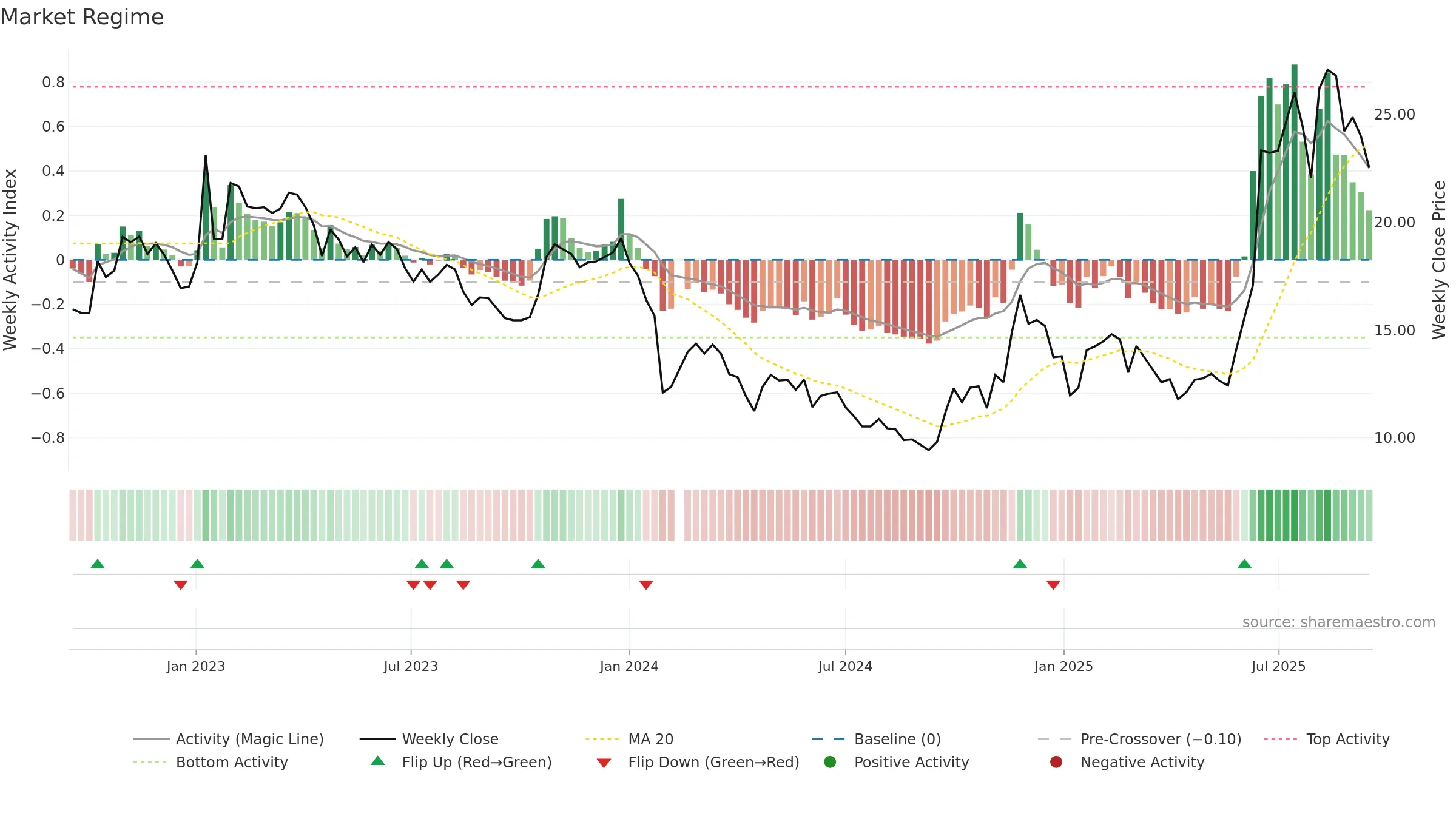Click the 0.4 activity axis tick
The width and height of the screenshot is (1456, 819).
[x=53, y=171]
